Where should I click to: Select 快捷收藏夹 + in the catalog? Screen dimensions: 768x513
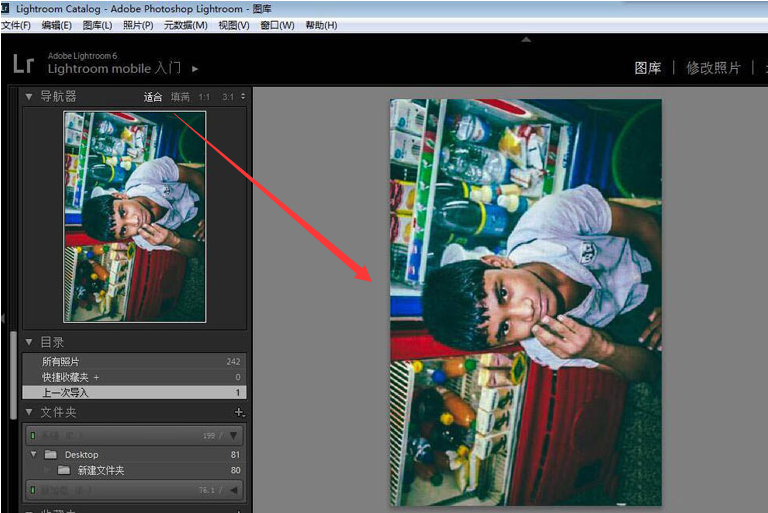[x=134, y=377]
